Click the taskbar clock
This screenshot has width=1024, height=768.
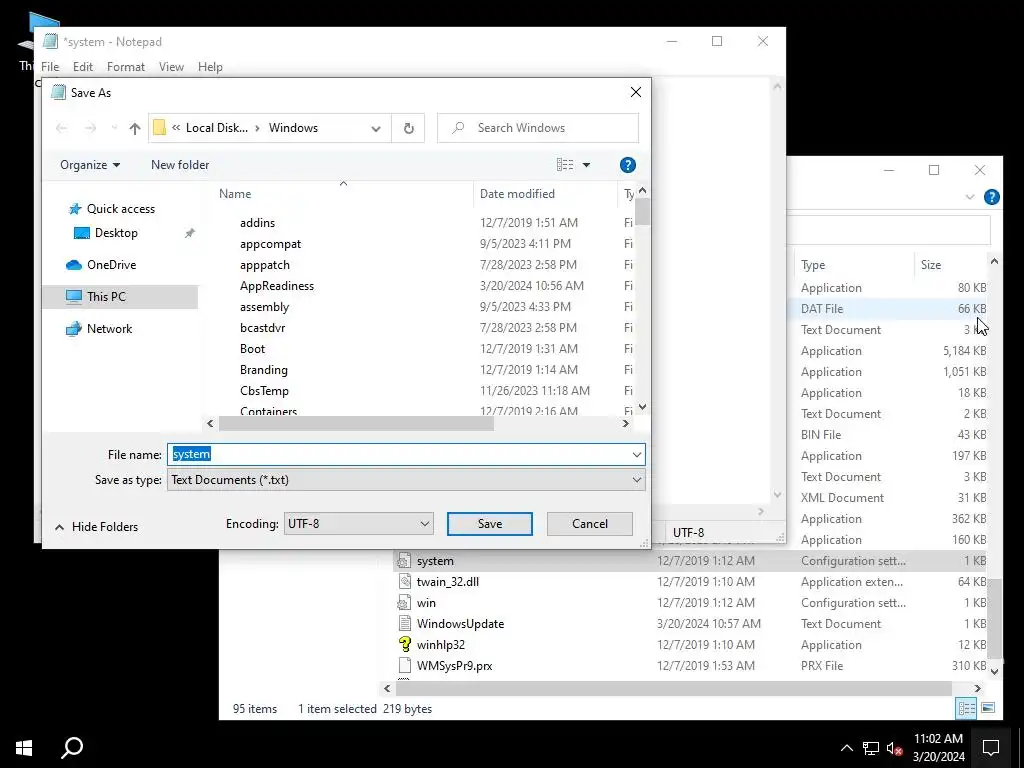coord(938,748)
